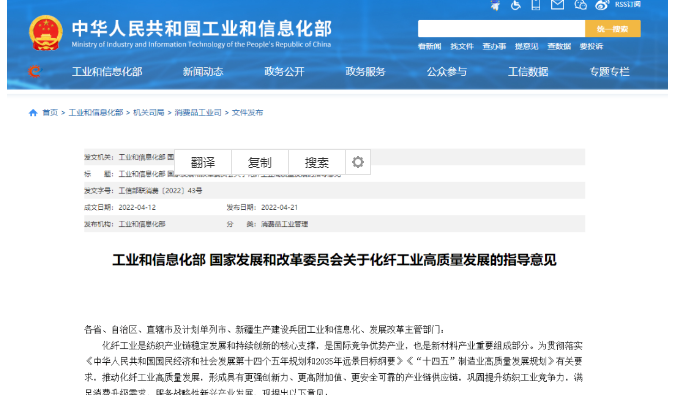The width and height of the screenshot is (674, 395).
Task: Open 专题专栏 nav menu
Action: (x=610, y=72)
